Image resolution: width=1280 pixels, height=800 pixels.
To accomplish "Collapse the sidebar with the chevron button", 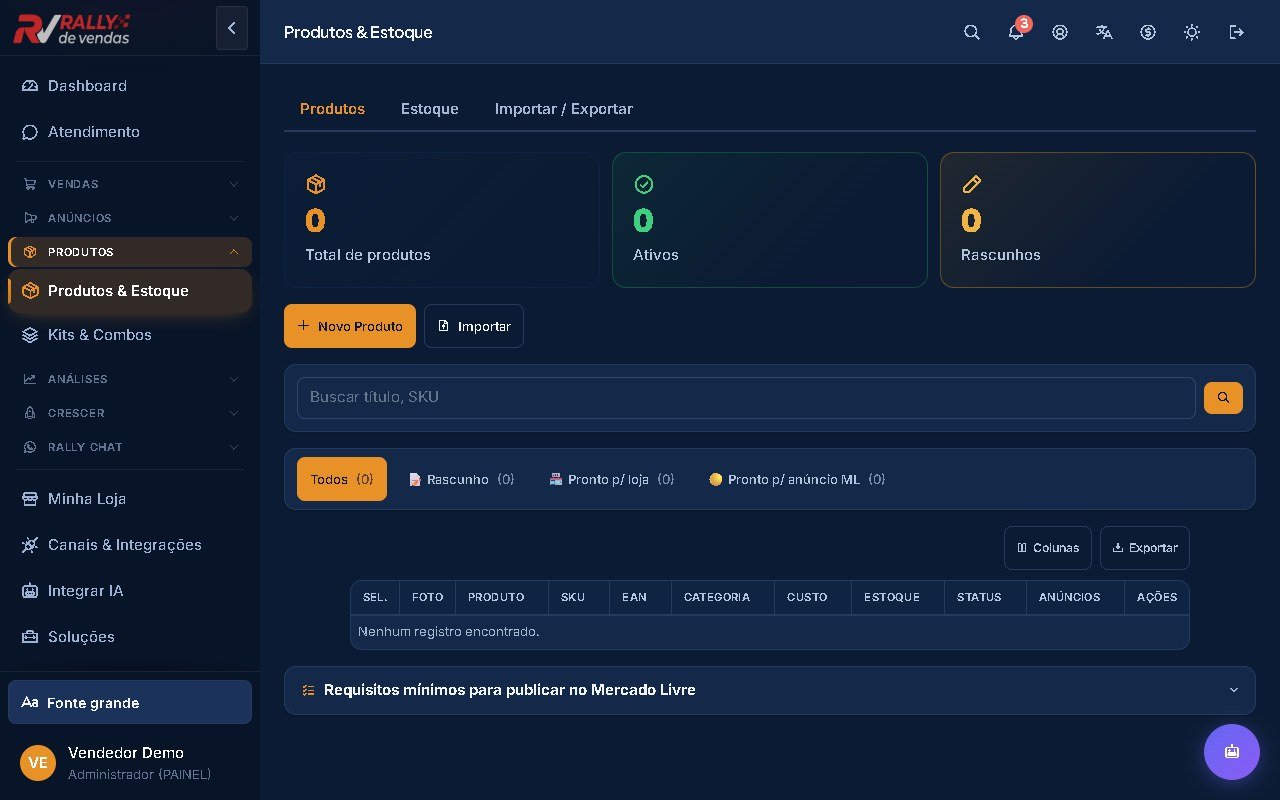I will point(232,28).
